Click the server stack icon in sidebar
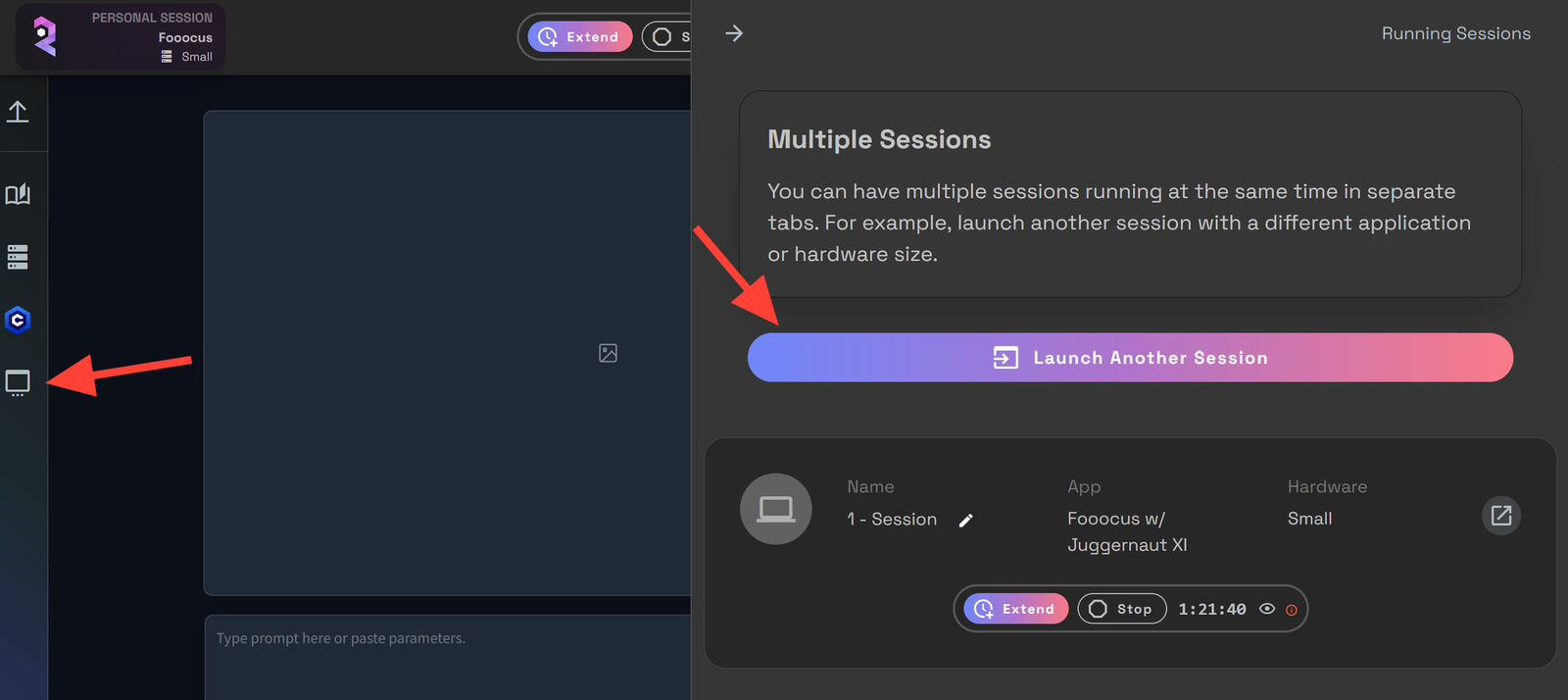1568x700 pixels. pyautogui.click(x=18, y=257)
